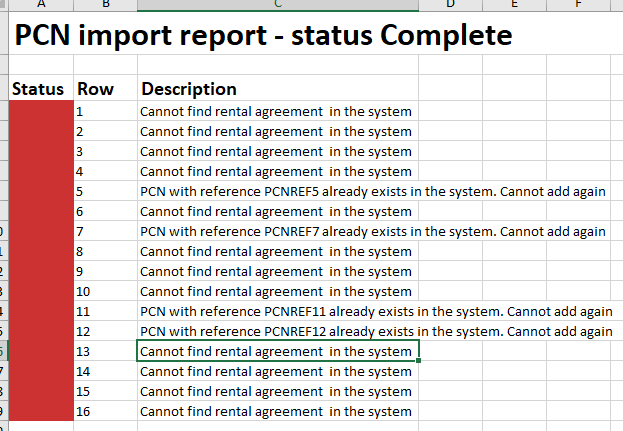Screen dimensions: 623x431
Task: Click row number cell '1'
Action: tap(105, 111)
